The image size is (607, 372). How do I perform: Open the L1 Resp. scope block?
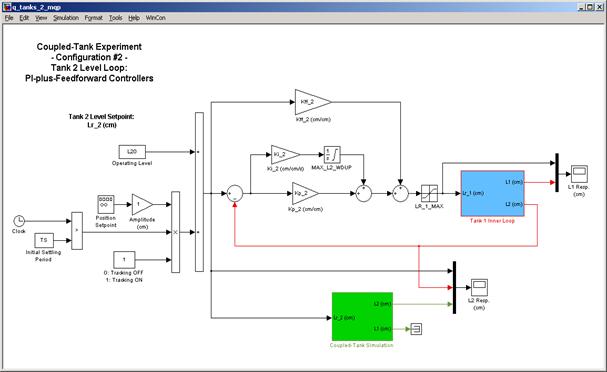click(x=579, y=174)
